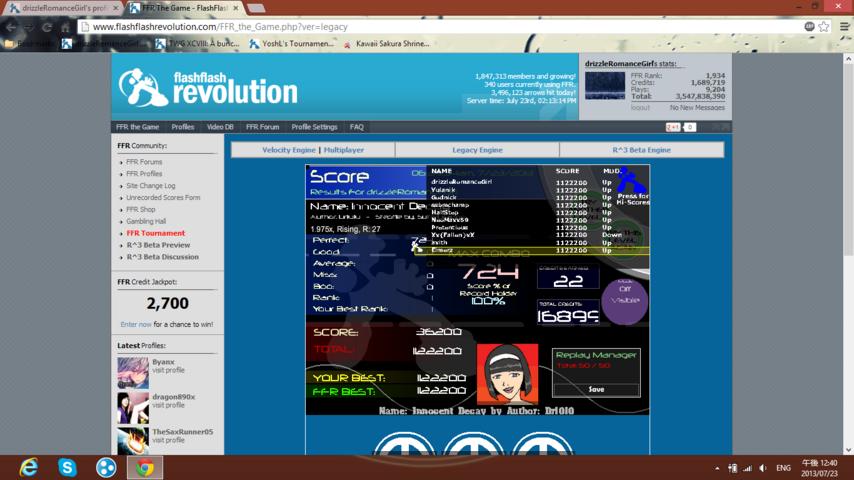
Task: Click the character avatar on score screen
Action: point(507,373)
